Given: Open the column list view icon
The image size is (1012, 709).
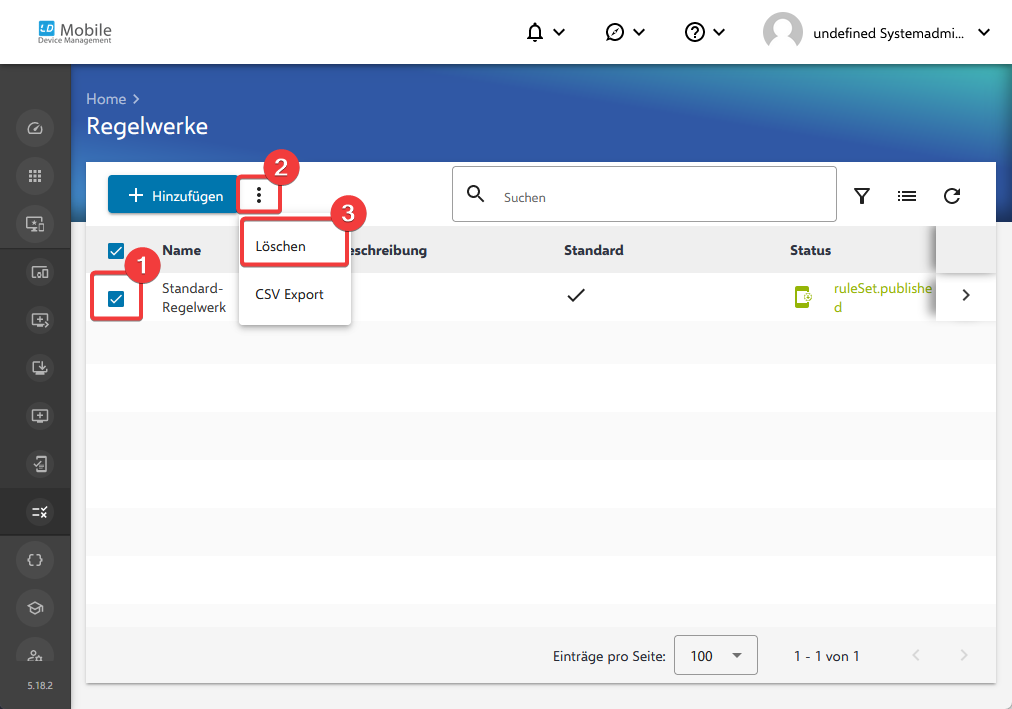Looking at the screenshot, I should coord(907,195).
